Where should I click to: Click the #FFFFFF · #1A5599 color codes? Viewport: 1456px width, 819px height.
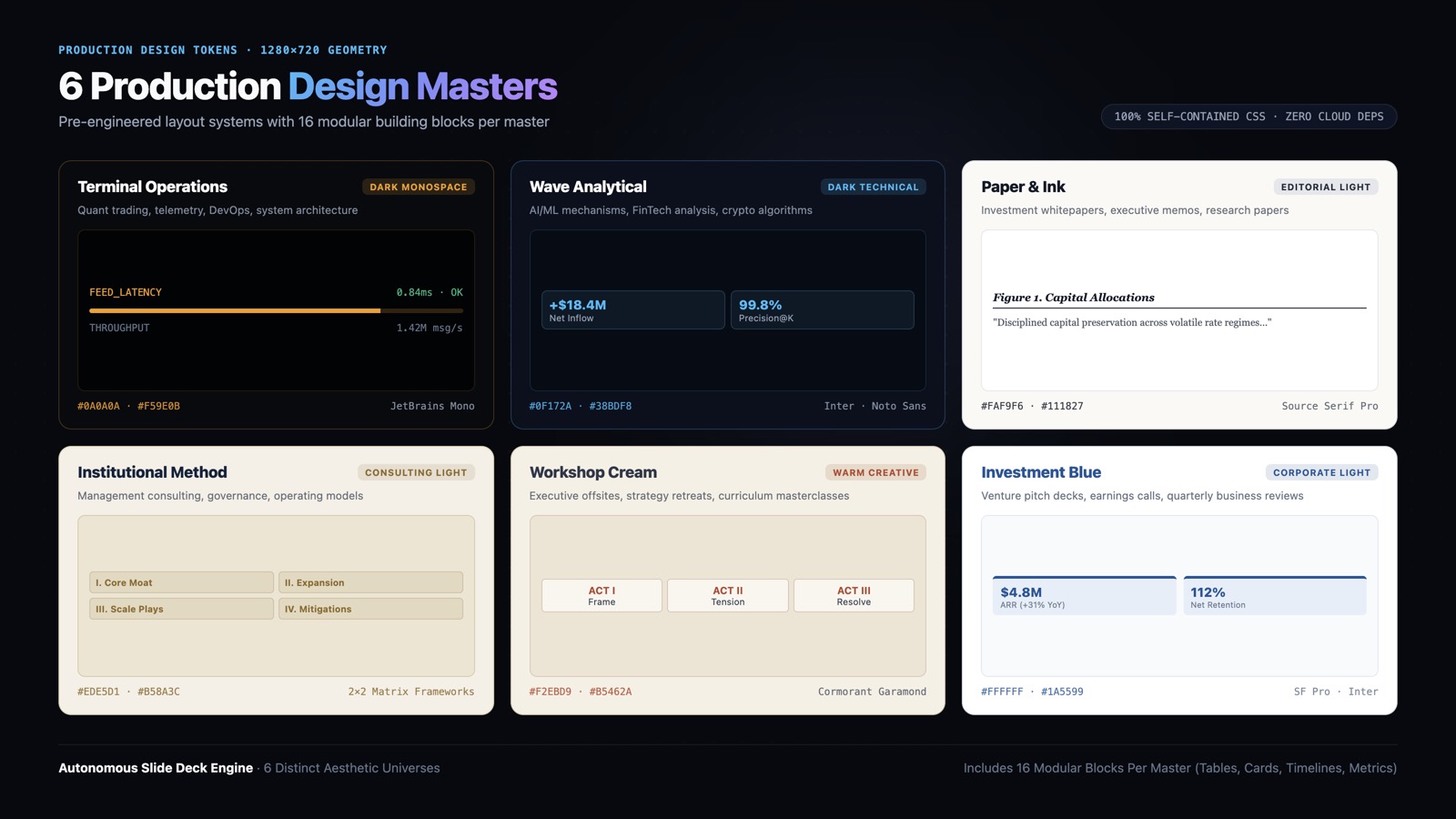1032,692
